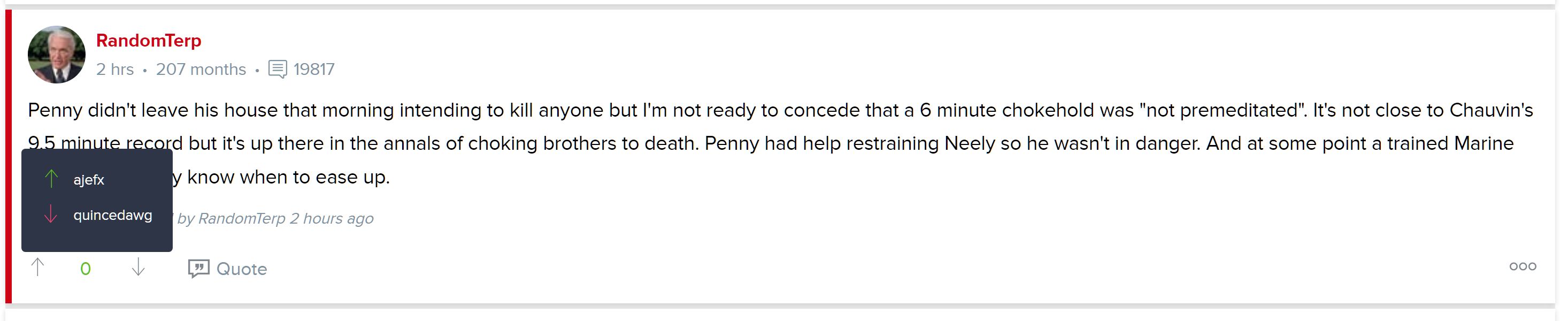Screen dimensions: 1568x321
Task: Click the "by RandomTerp 2 hours ago" edit note
Action: 275,219
